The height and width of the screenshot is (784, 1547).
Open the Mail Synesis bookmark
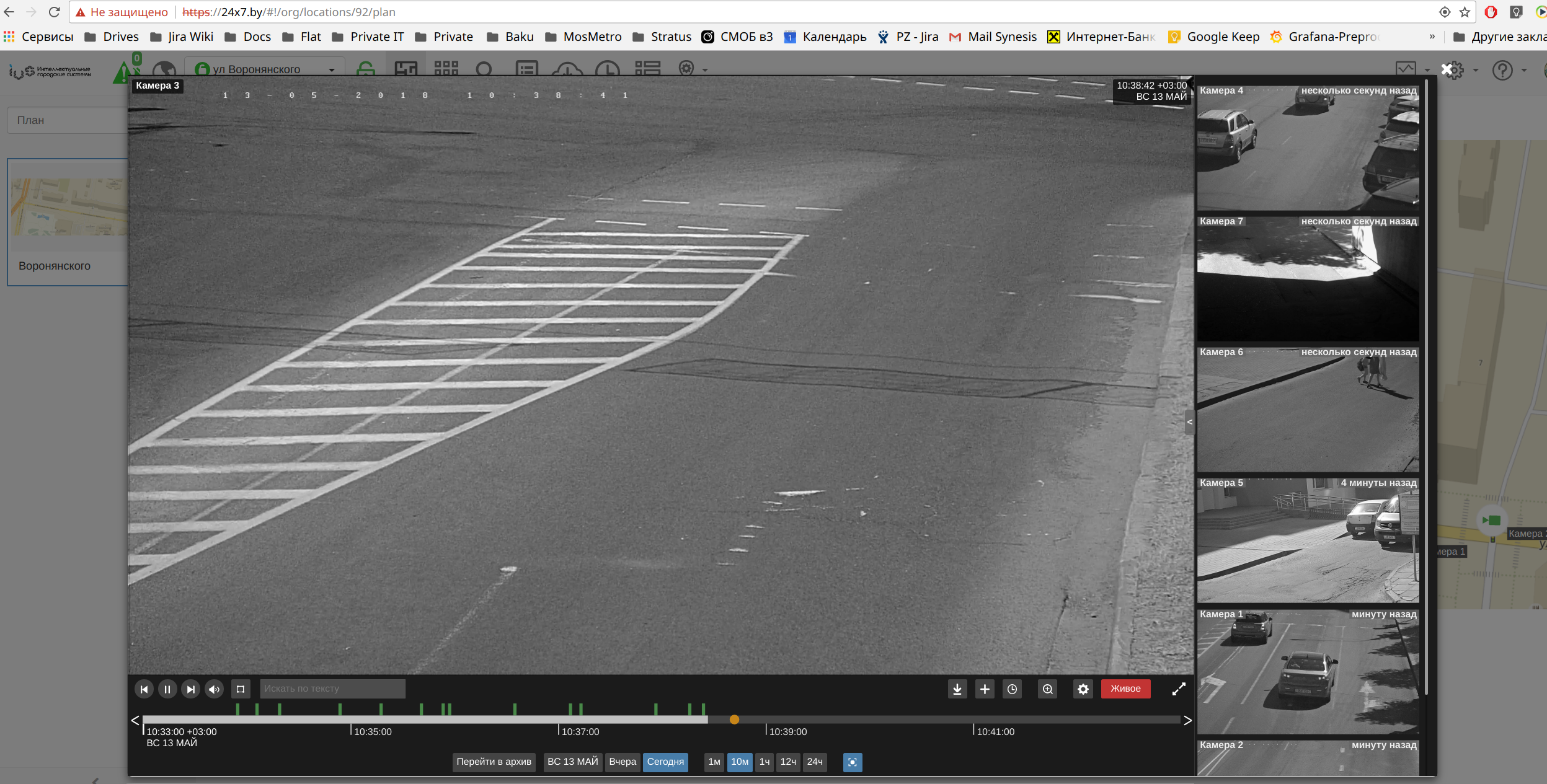(993, 37)
